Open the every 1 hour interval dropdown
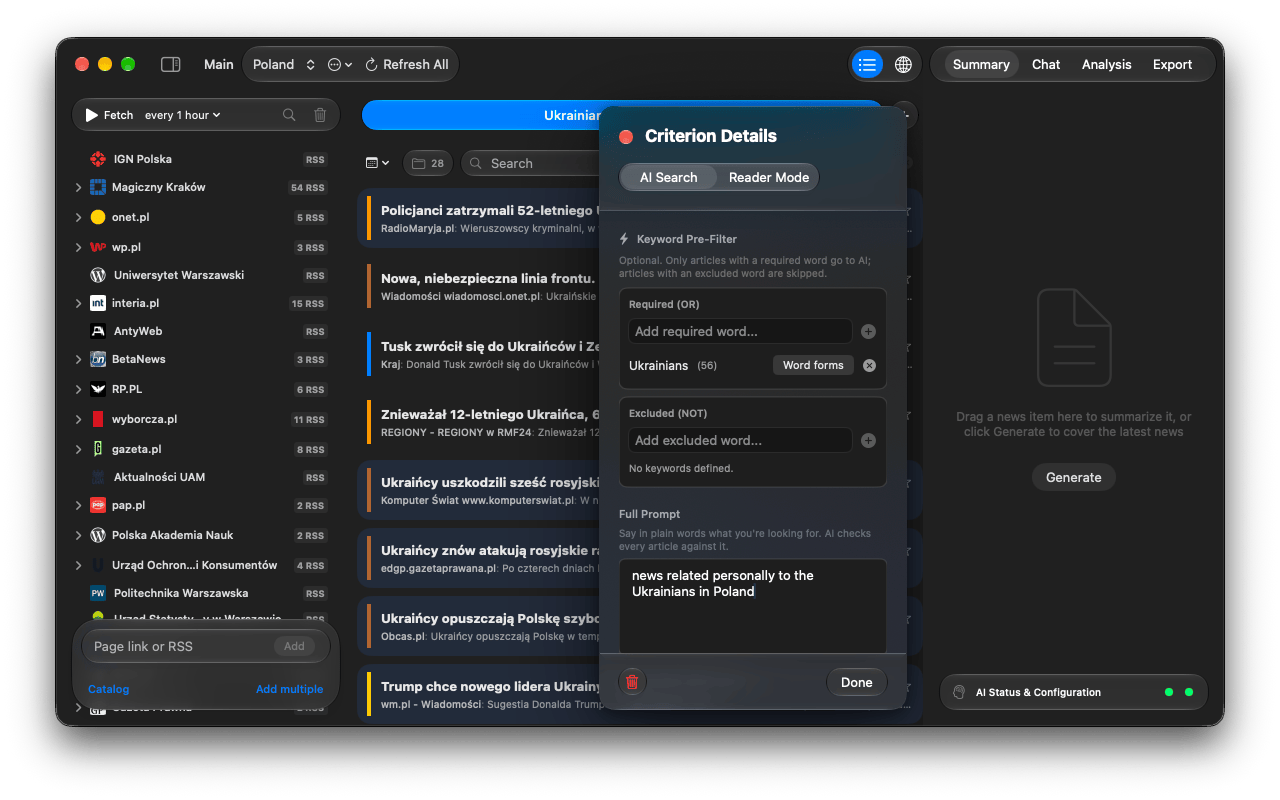This screenshot has width=1280, height=800. 182,115
